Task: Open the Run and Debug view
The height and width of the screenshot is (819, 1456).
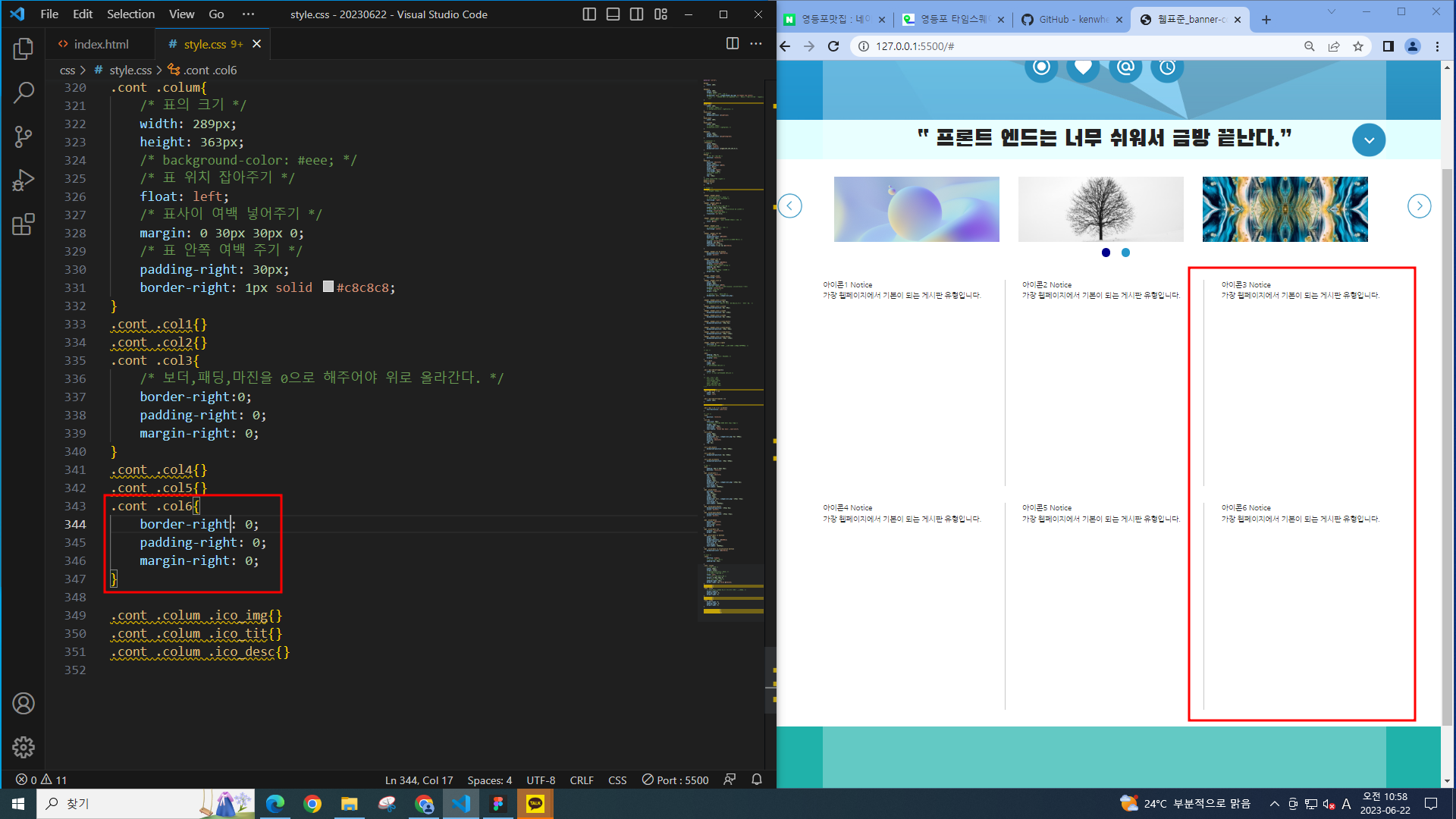Action: click(24, 180)
